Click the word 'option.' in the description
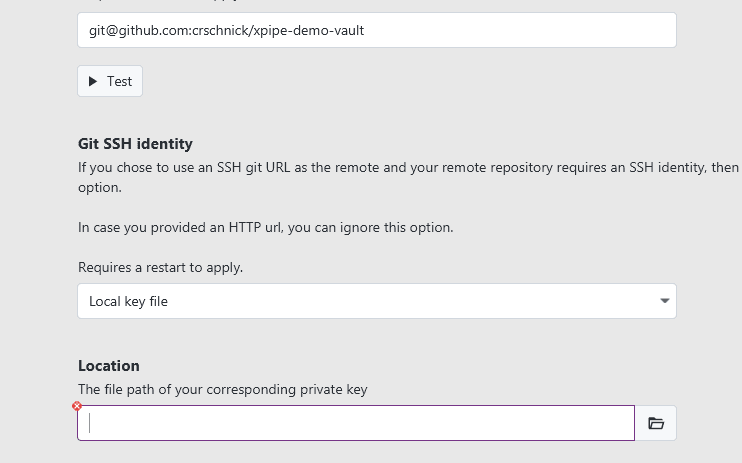 (x=100, y=187)
